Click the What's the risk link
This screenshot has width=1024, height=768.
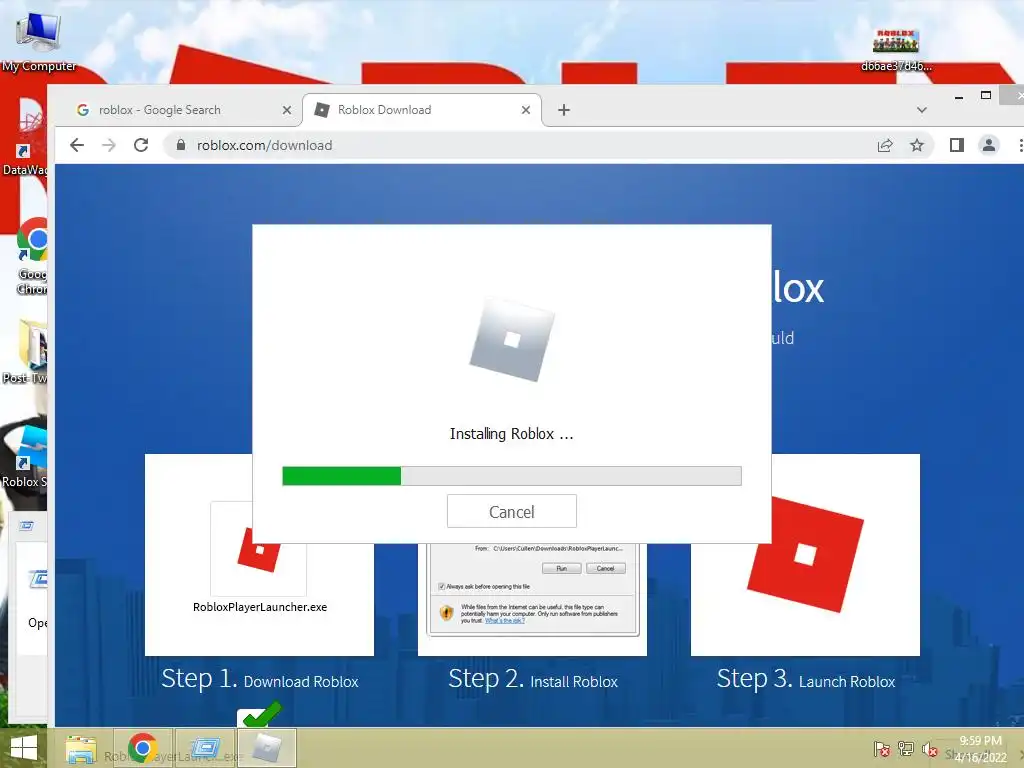[x=504, y=620]
